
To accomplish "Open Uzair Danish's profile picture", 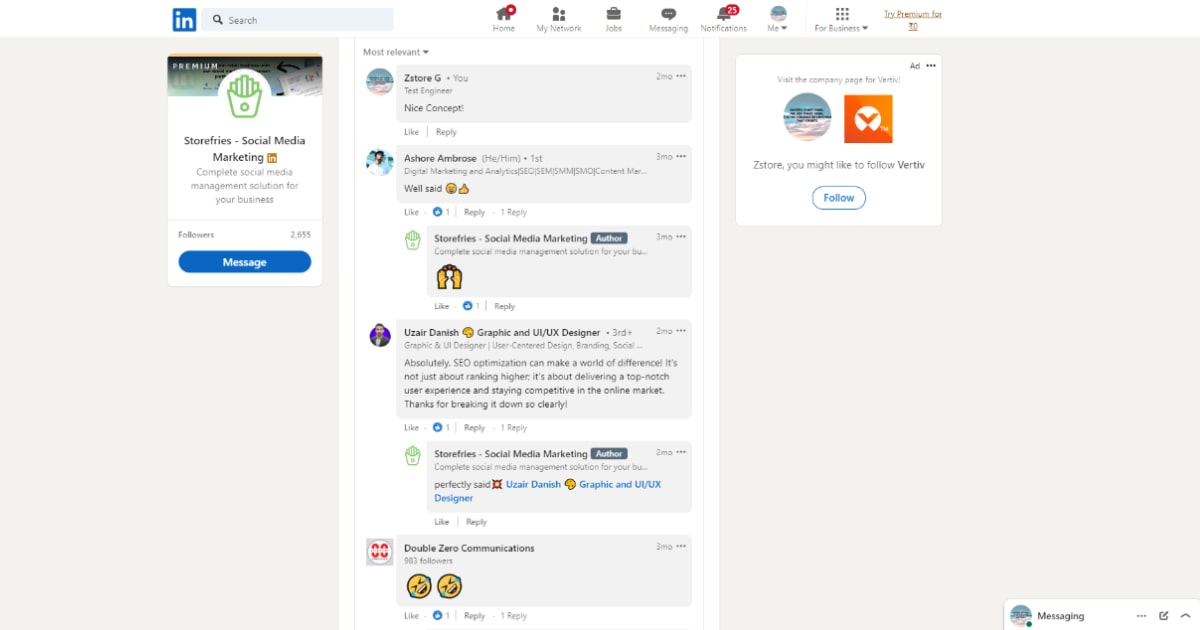I will (x=380, y=336).
